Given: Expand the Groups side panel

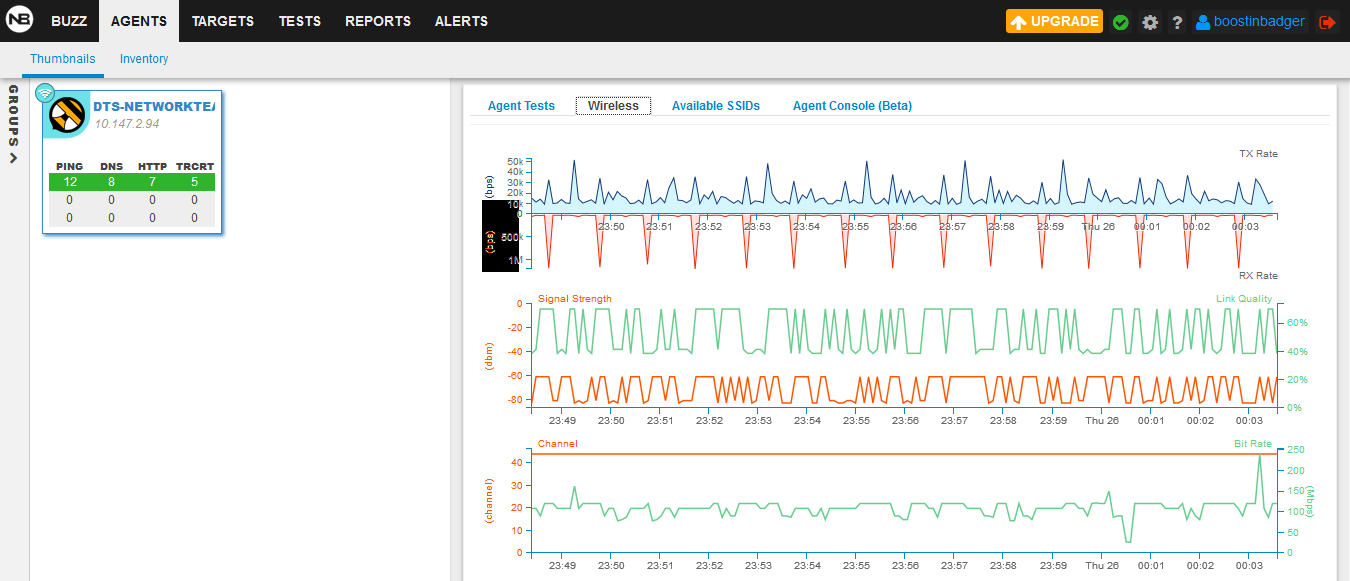Looking at the screenshot, I should tap(14, 124).
